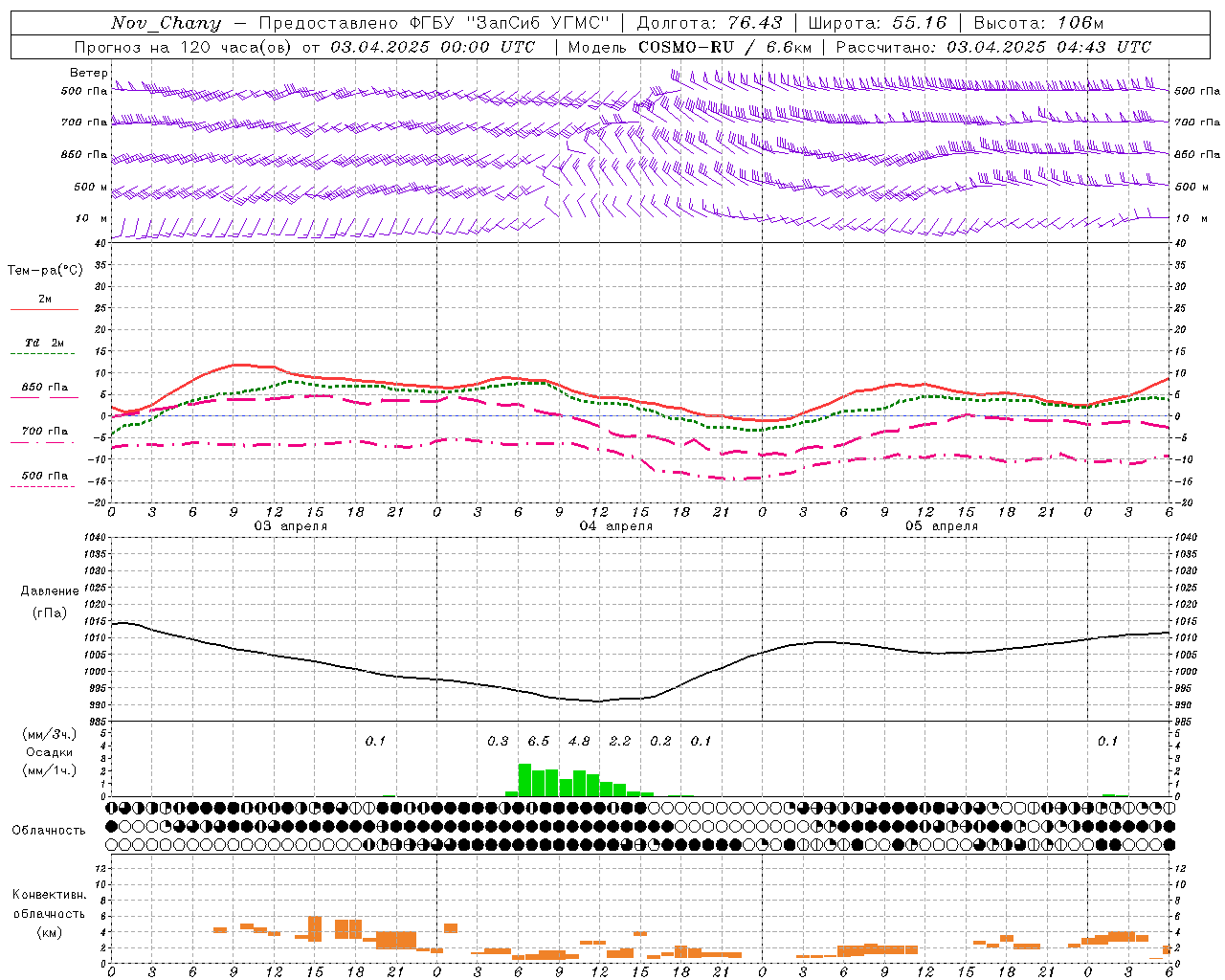Click the 'Осадки' precipitation label
The image size is (1225, 980).
[50, 752]
